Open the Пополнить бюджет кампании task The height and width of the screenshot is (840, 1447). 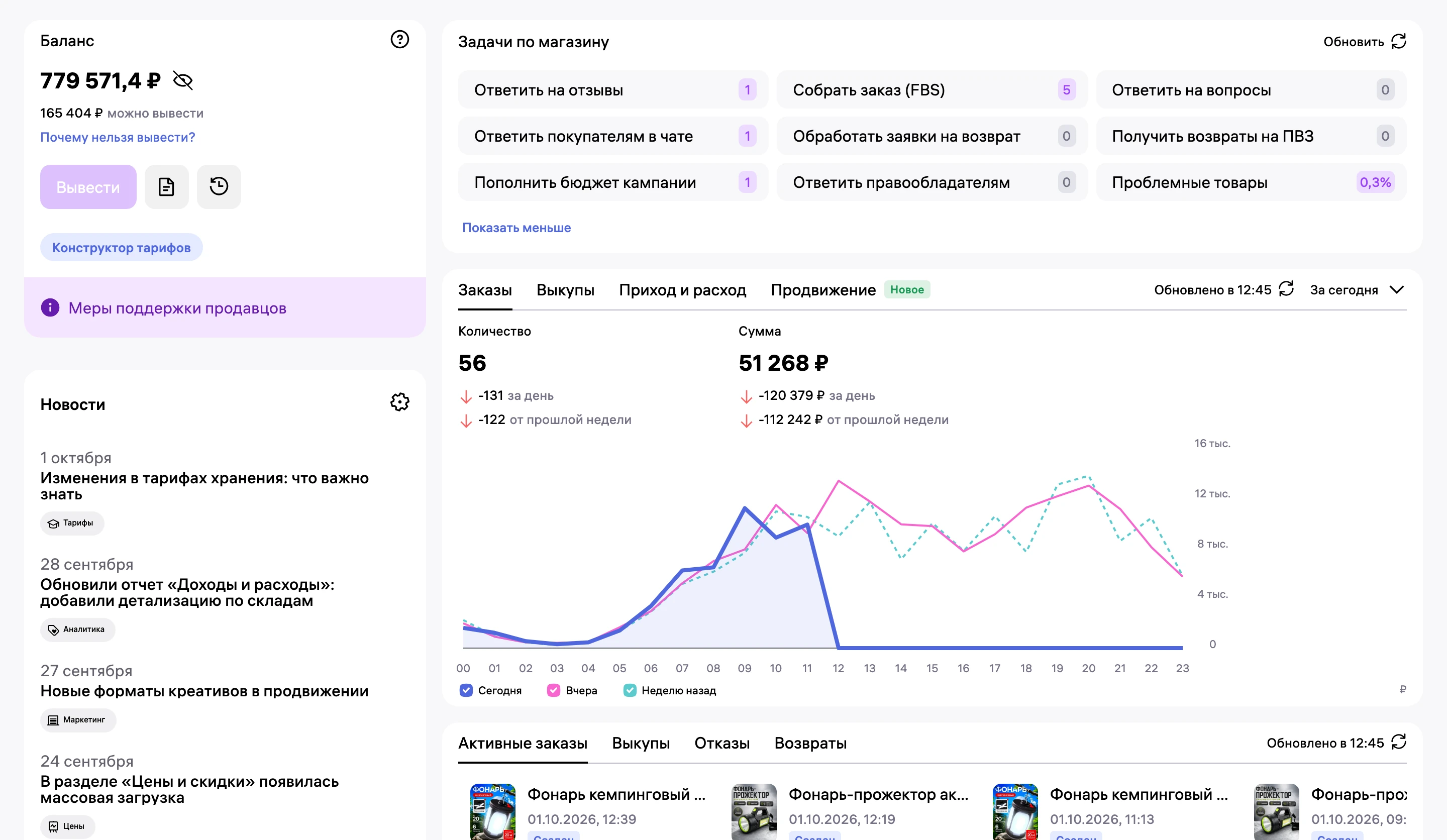pyautogui.click(x=612, y=182)
